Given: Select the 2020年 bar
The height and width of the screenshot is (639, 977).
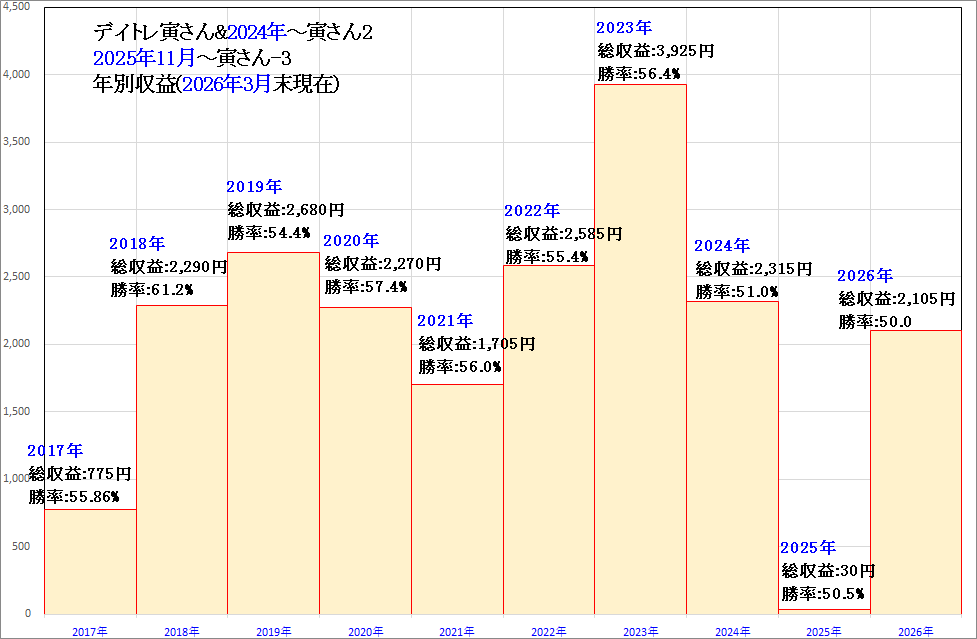Looking at the screenshot, I should point(365,460).
